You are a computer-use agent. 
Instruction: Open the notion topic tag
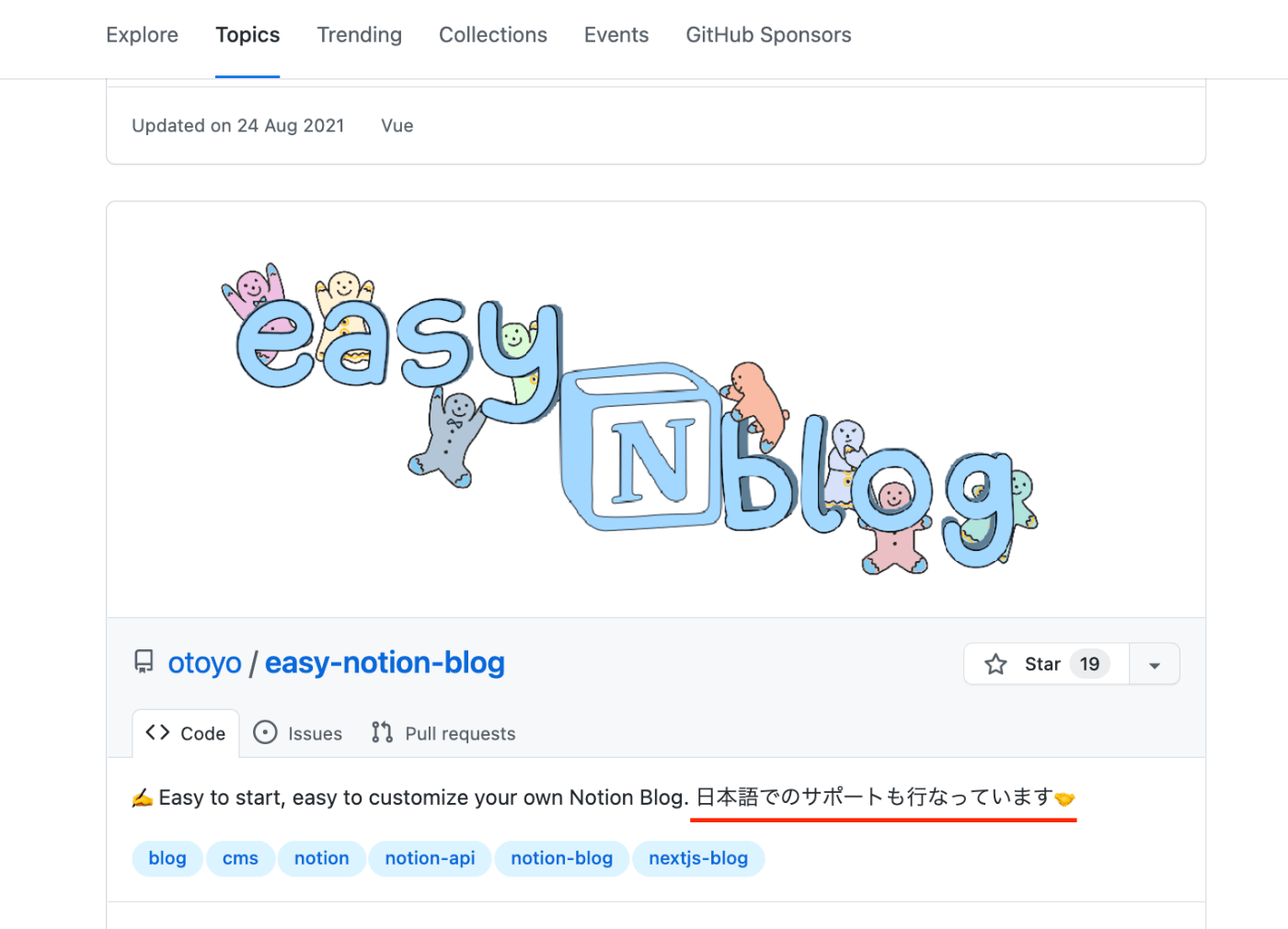point(322,858)
